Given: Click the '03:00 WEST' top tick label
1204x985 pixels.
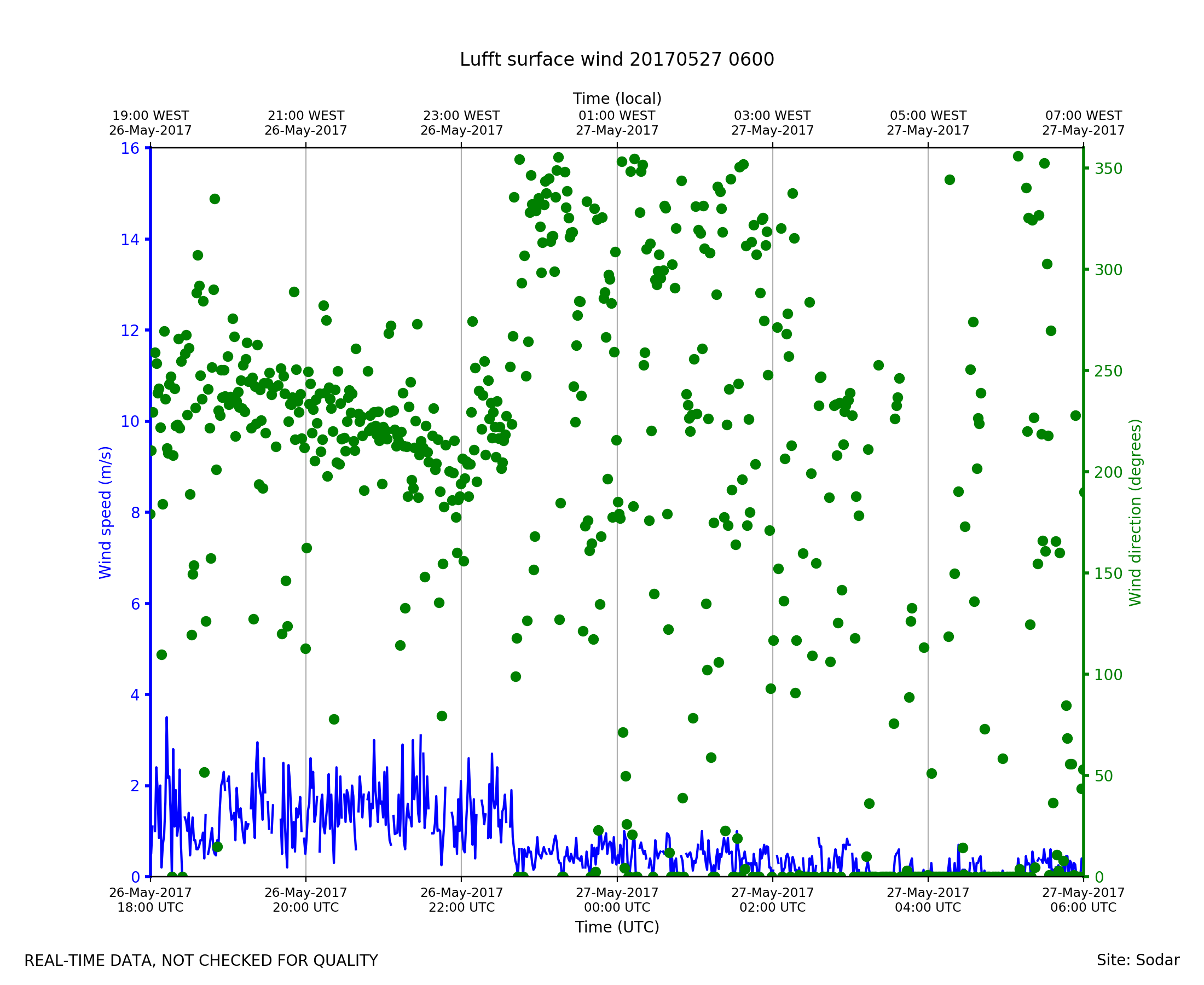Looking at the screenshot, I should pos(772,116).
